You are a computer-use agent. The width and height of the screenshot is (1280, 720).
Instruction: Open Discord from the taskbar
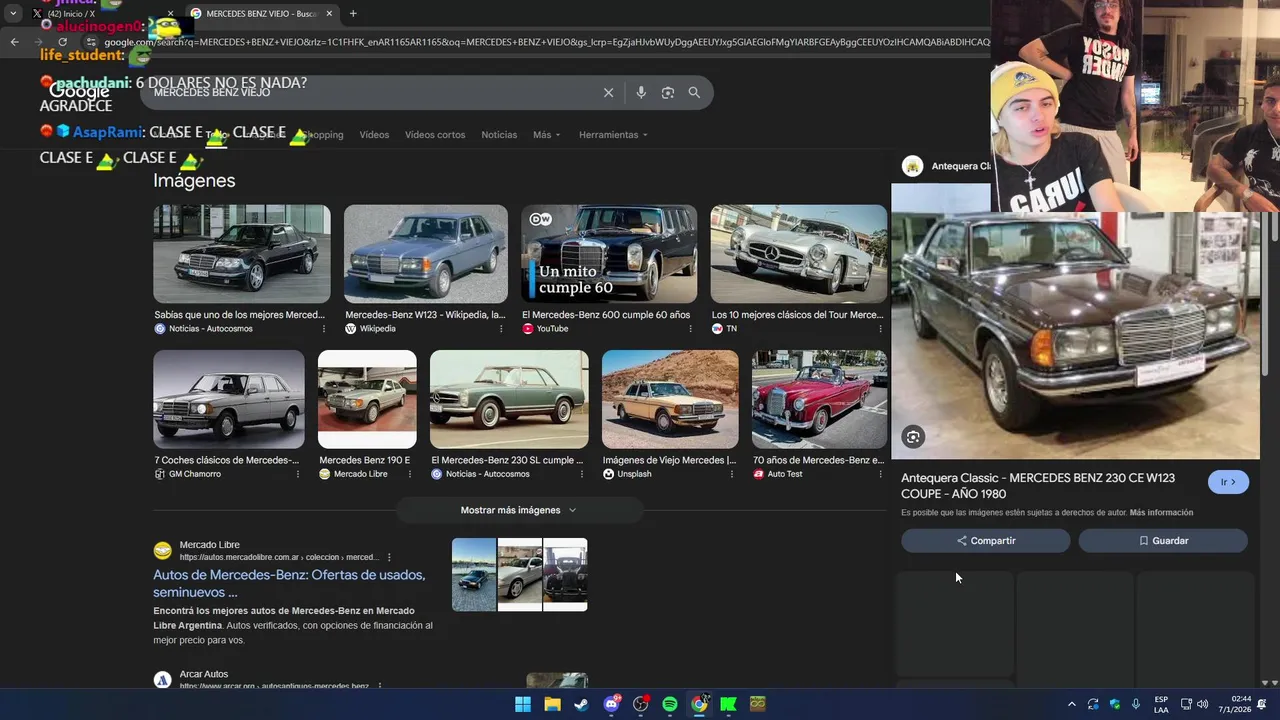click(x=611, y=704)
